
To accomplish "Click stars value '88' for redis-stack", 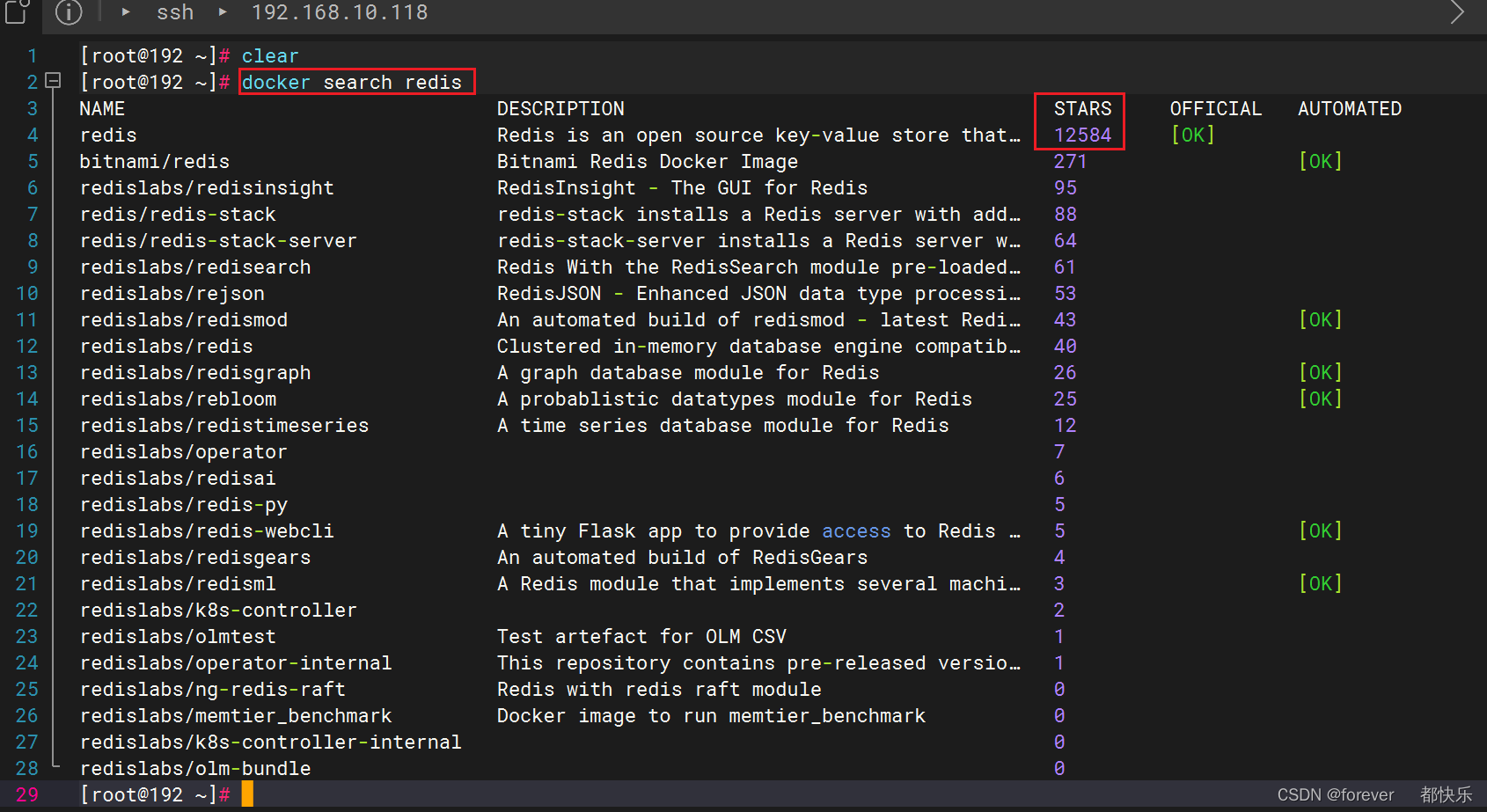I will (x=1066, y=214).
